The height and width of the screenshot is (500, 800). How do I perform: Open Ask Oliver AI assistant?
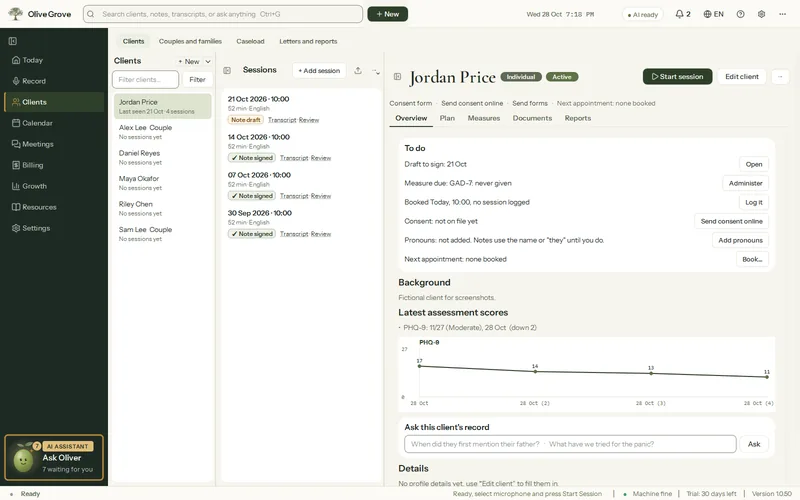coord(54,458)
